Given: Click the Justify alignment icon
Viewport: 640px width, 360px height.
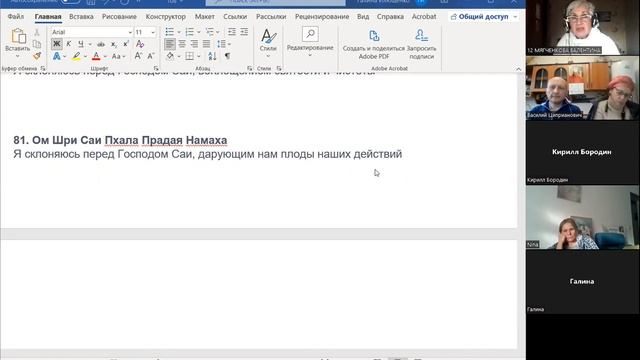Looking at the screenshot, I should (207, 44).
